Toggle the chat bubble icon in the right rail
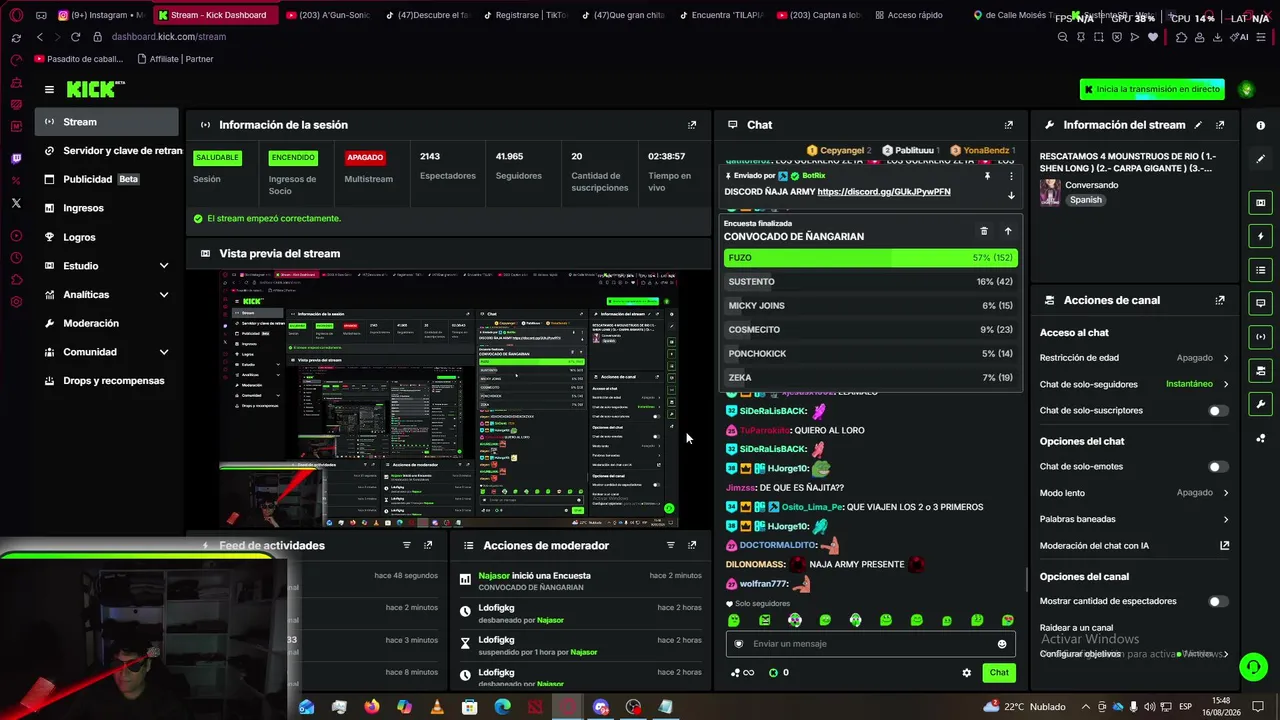1280x720 pixels. point(1260,303)
